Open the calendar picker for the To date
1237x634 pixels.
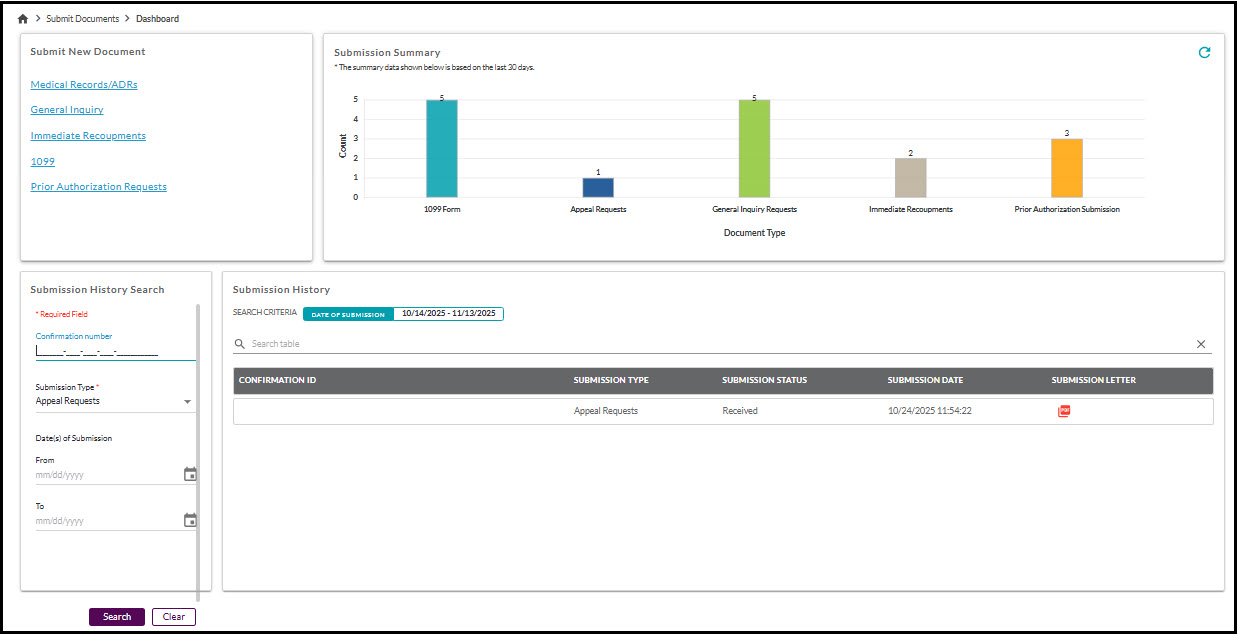[x=190, y=519]
